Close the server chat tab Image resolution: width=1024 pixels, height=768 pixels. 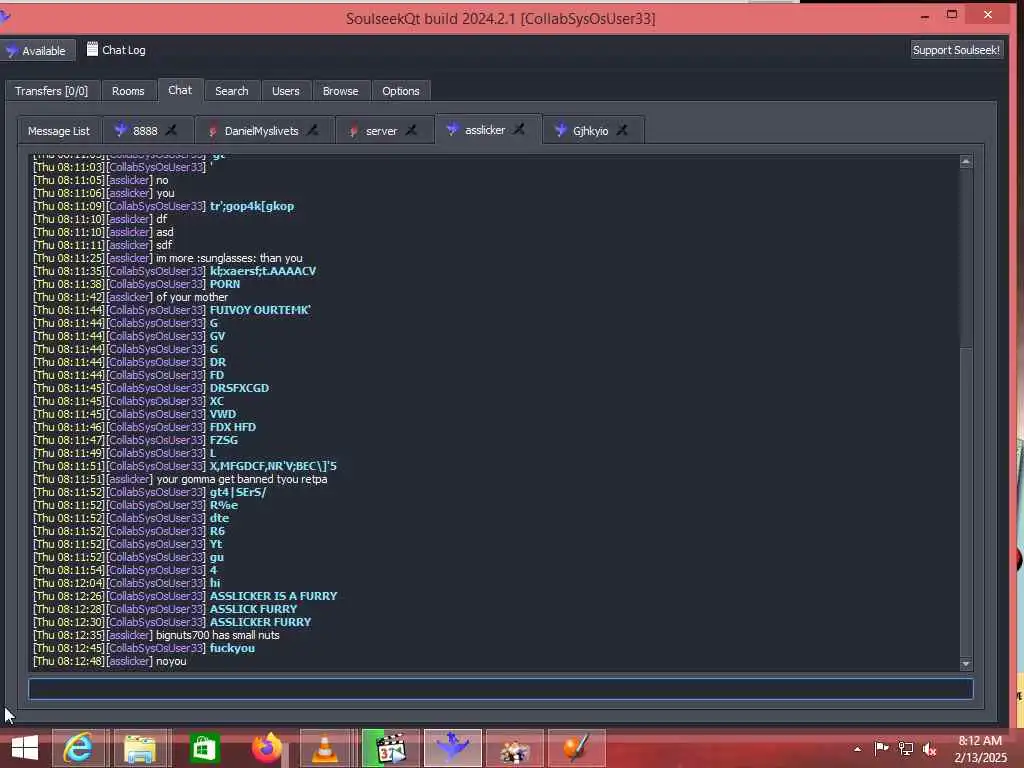pyautogui.click(x=411, y=130)
